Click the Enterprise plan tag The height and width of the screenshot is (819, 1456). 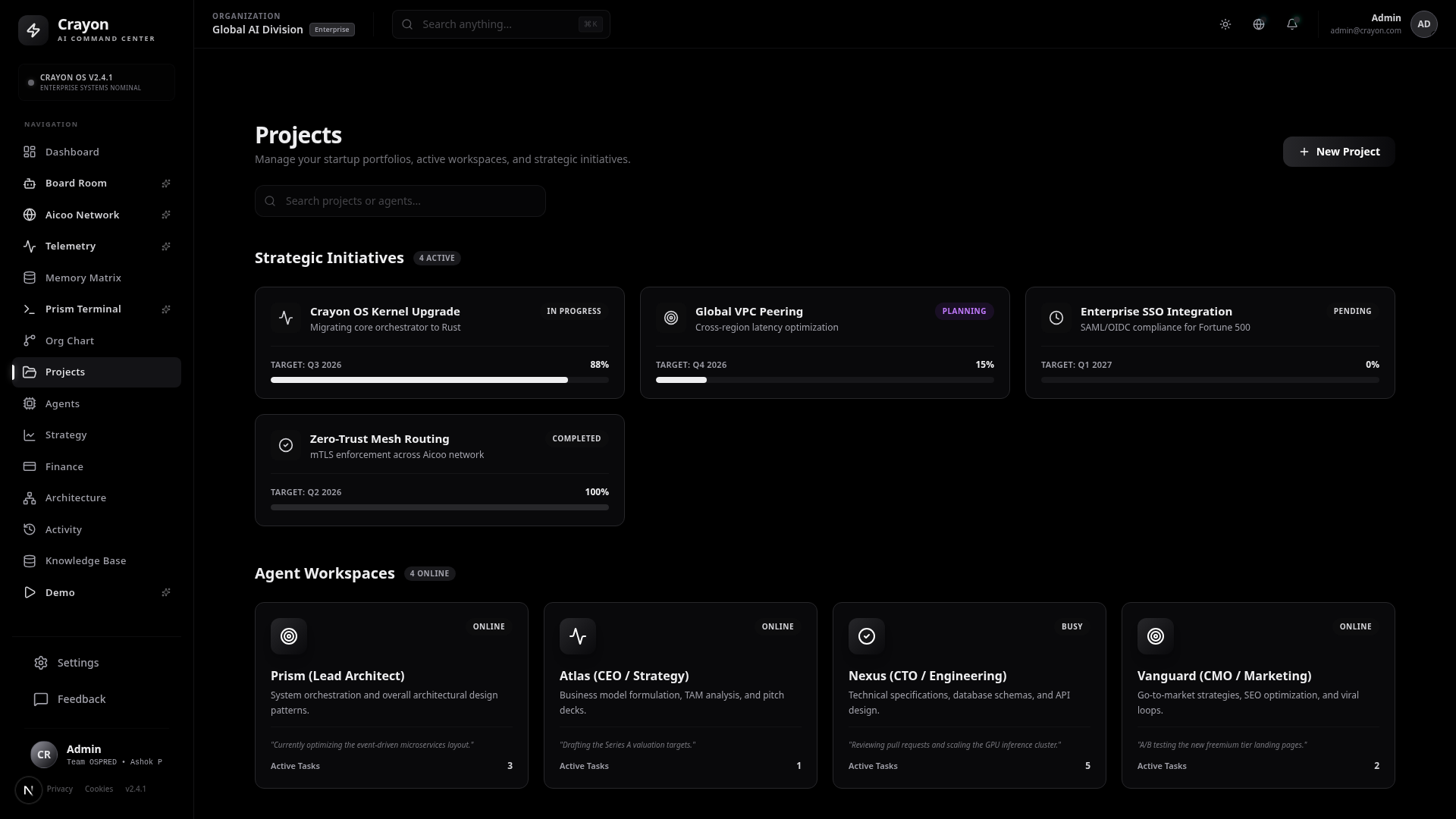(x=332, y=30)
